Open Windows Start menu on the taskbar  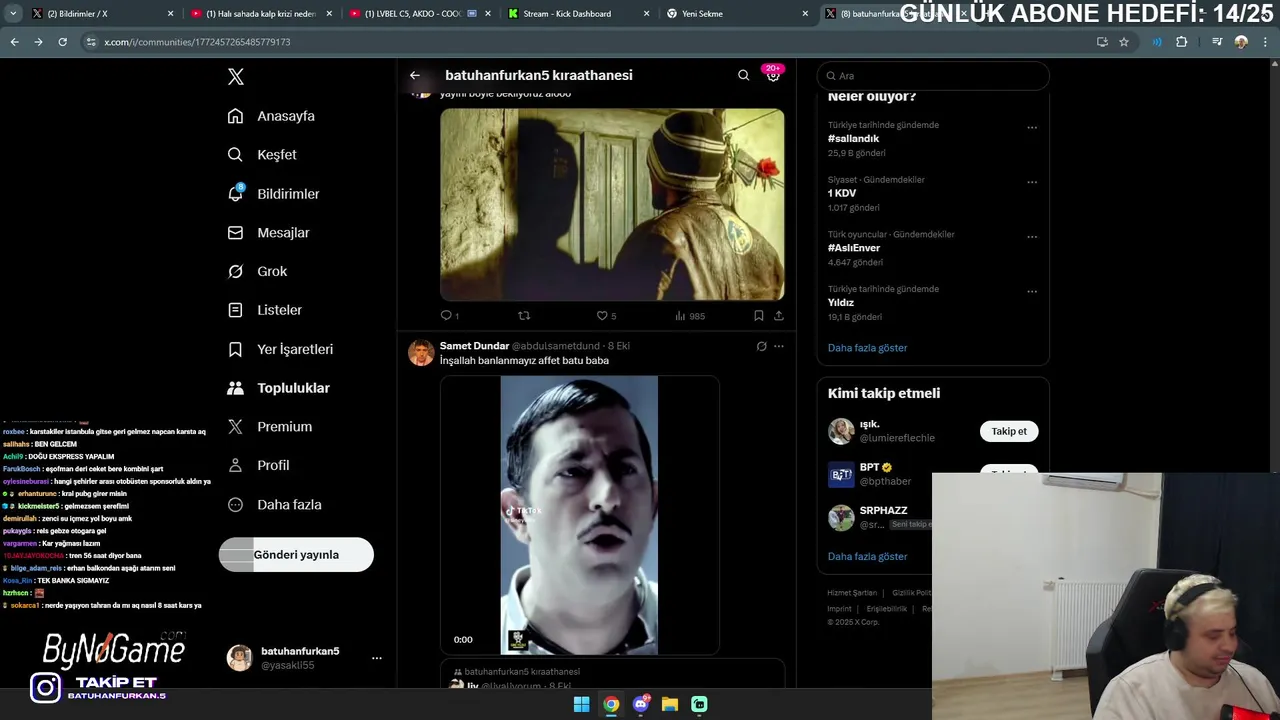581,704
